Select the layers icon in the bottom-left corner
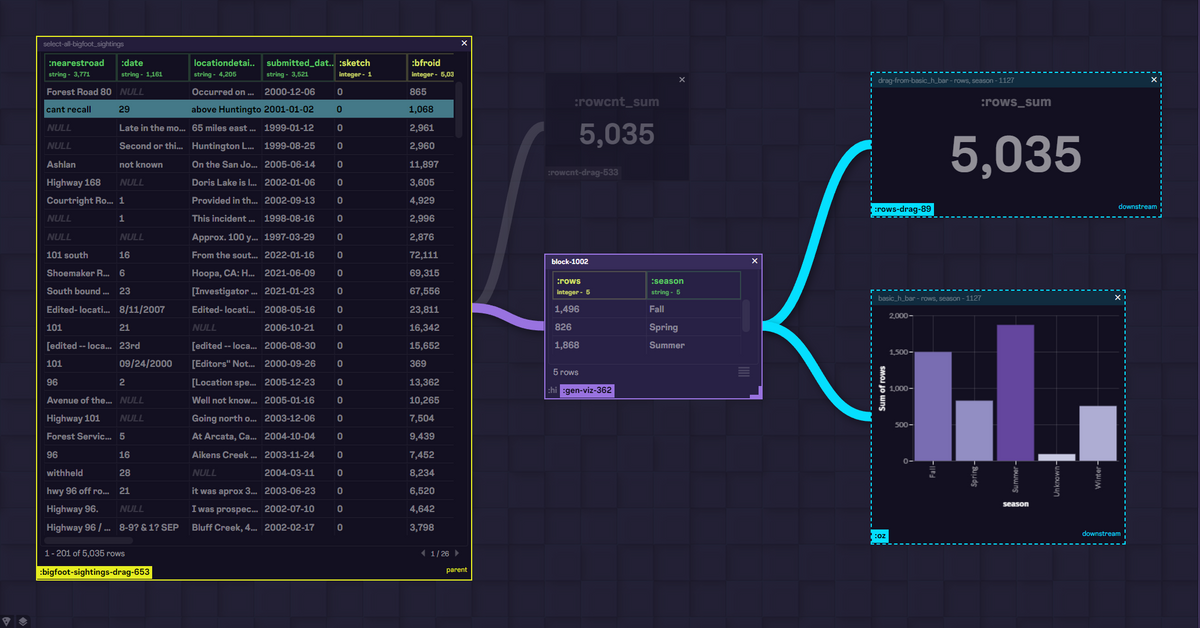The height and width of the screenshot is (628, 1200). (22, 620)
